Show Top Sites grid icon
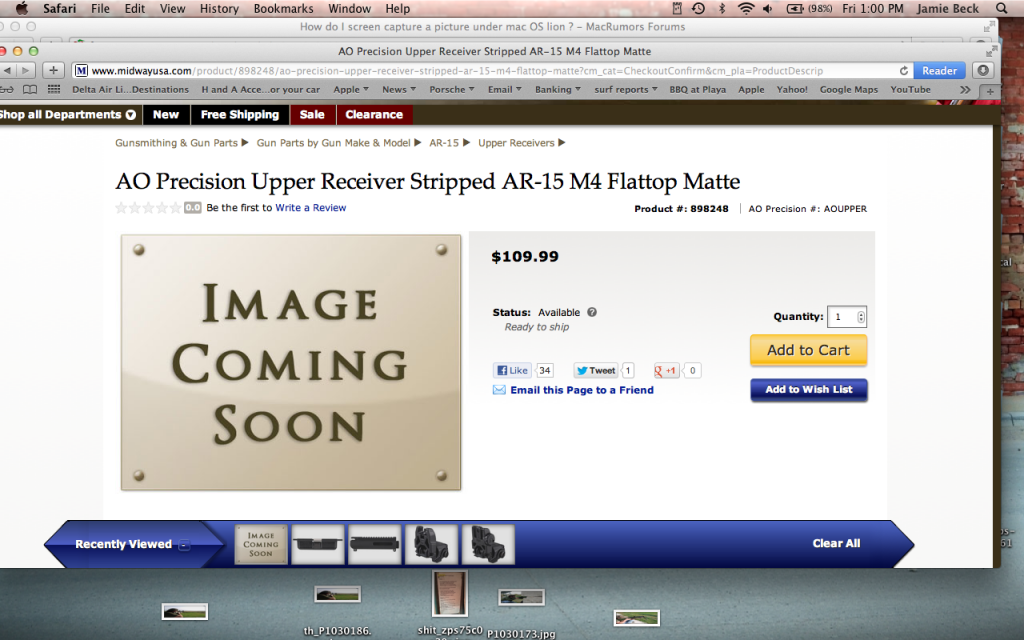The image size is (1024, 640). click(54, 89)
